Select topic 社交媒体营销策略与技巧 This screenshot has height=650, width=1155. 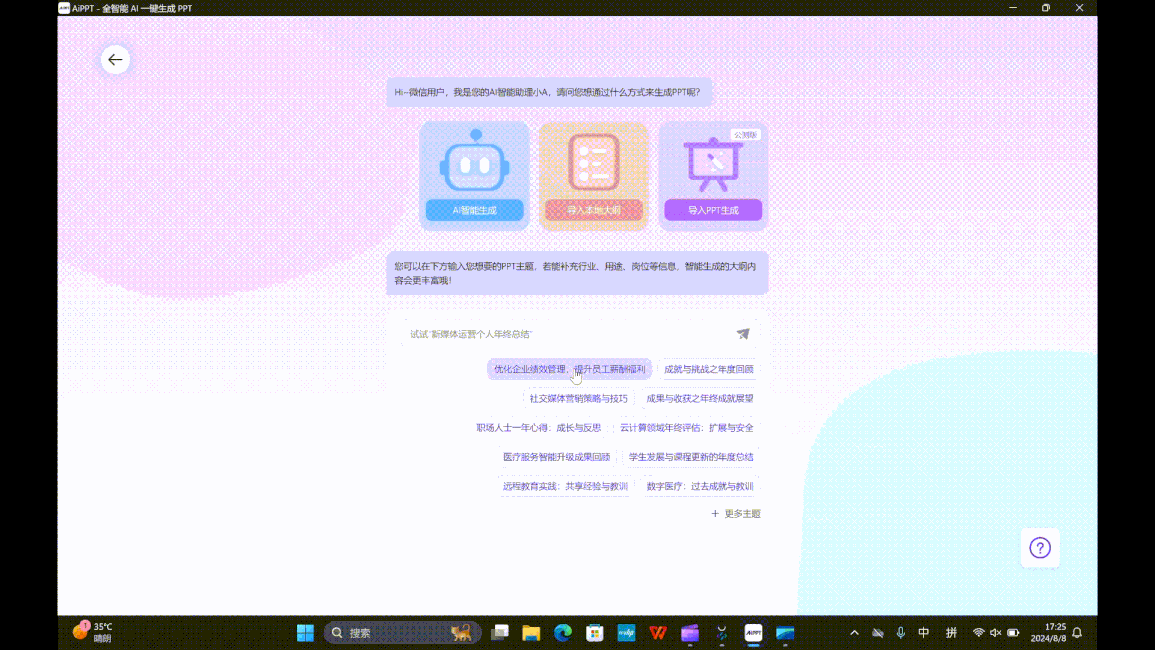pyautogui.click(x=578, y=399)
